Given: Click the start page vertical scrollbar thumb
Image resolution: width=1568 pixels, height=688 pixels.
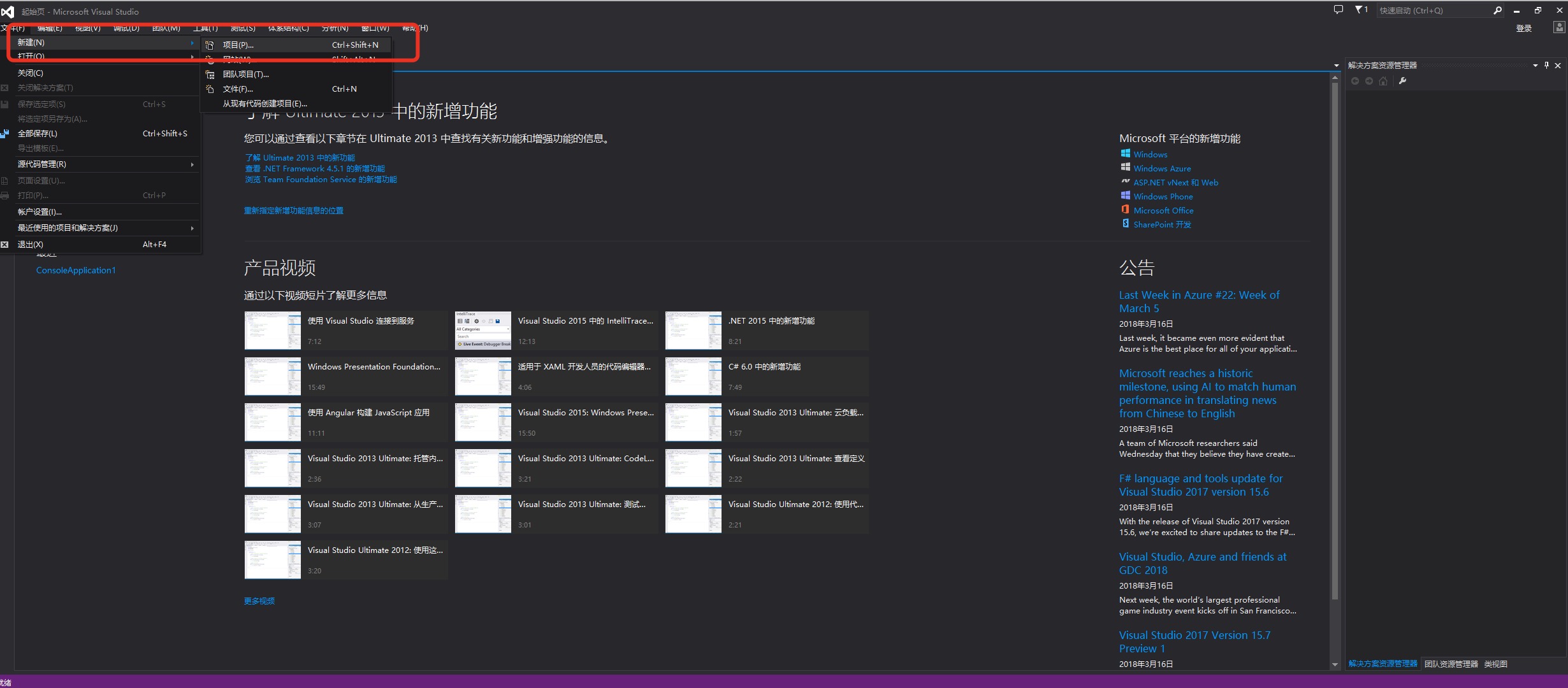Looking at the screenshot, I should point(1335,341).
